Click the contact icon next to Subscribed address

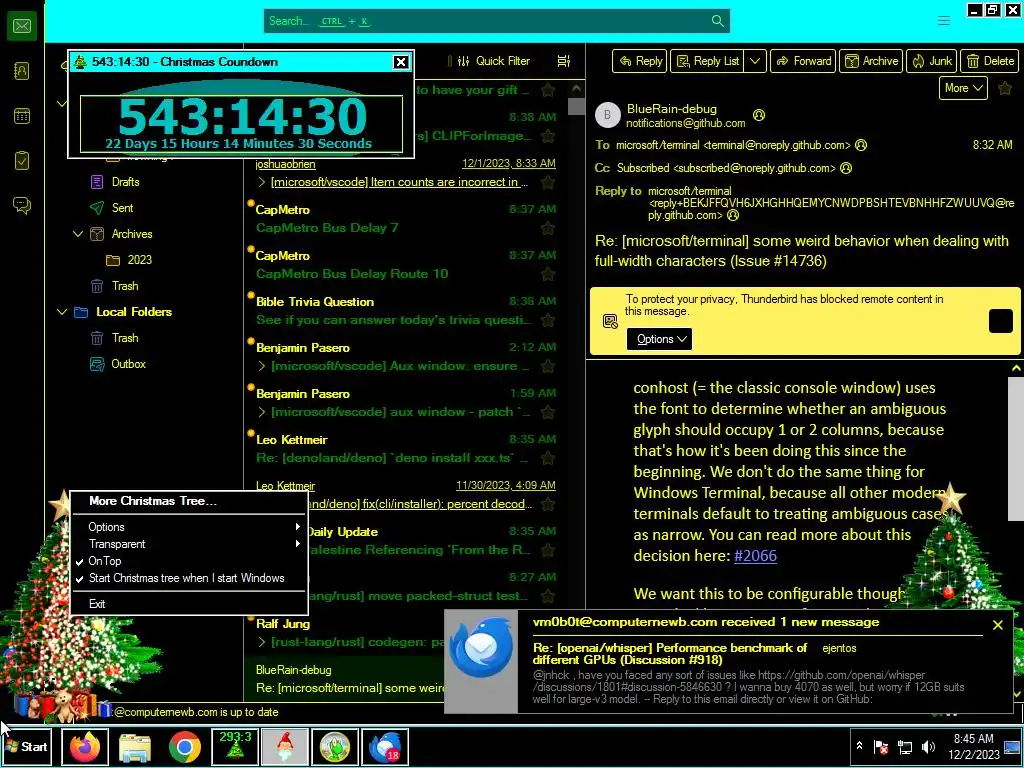(846, 168)
